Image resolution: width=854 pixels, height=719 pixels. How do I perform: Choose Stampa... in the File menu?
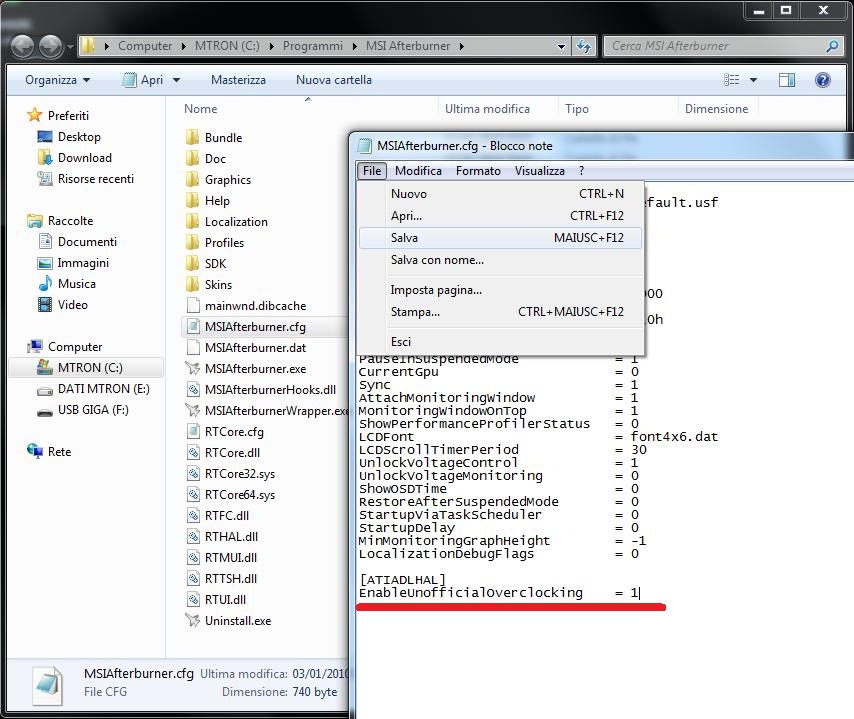pos(500,312)
